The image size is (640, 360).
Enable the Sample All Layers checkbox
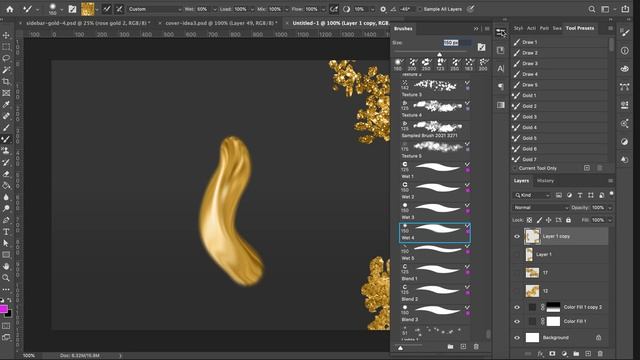419,9
